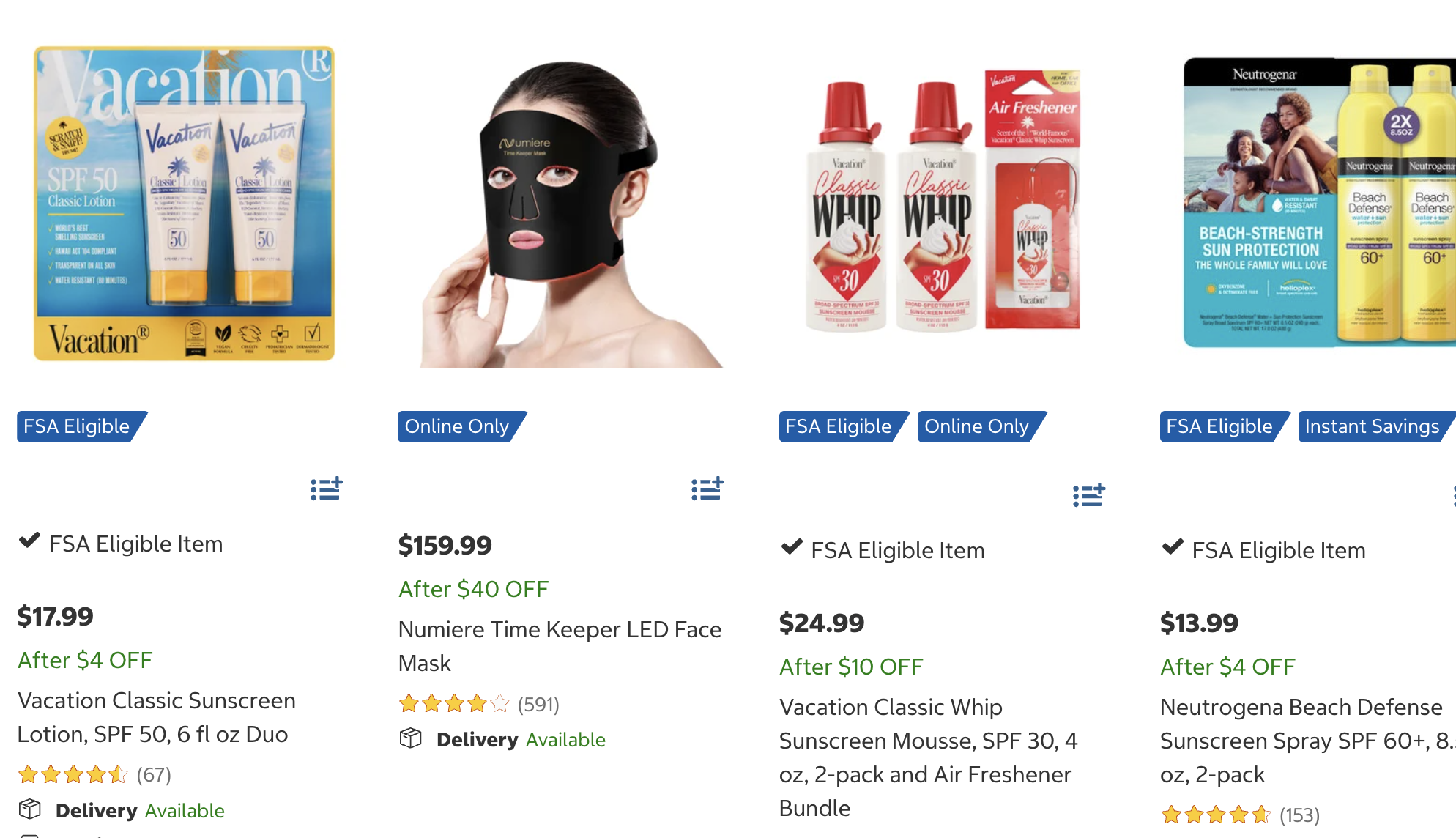Open Vacation Classic Sunscreen Lotion title link
This screenshot has width=1456, height=838.
click(156, 717)
